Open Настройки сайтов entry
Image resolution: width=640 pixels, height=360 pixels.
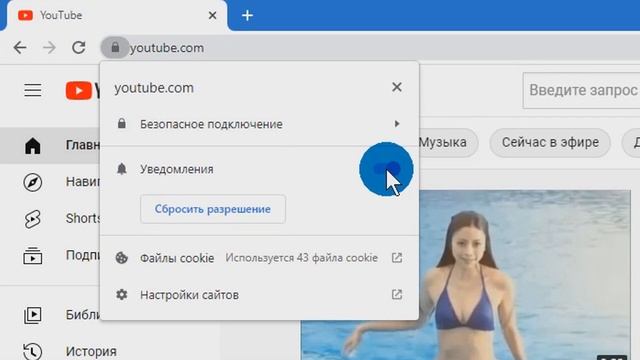pos(259,295)
